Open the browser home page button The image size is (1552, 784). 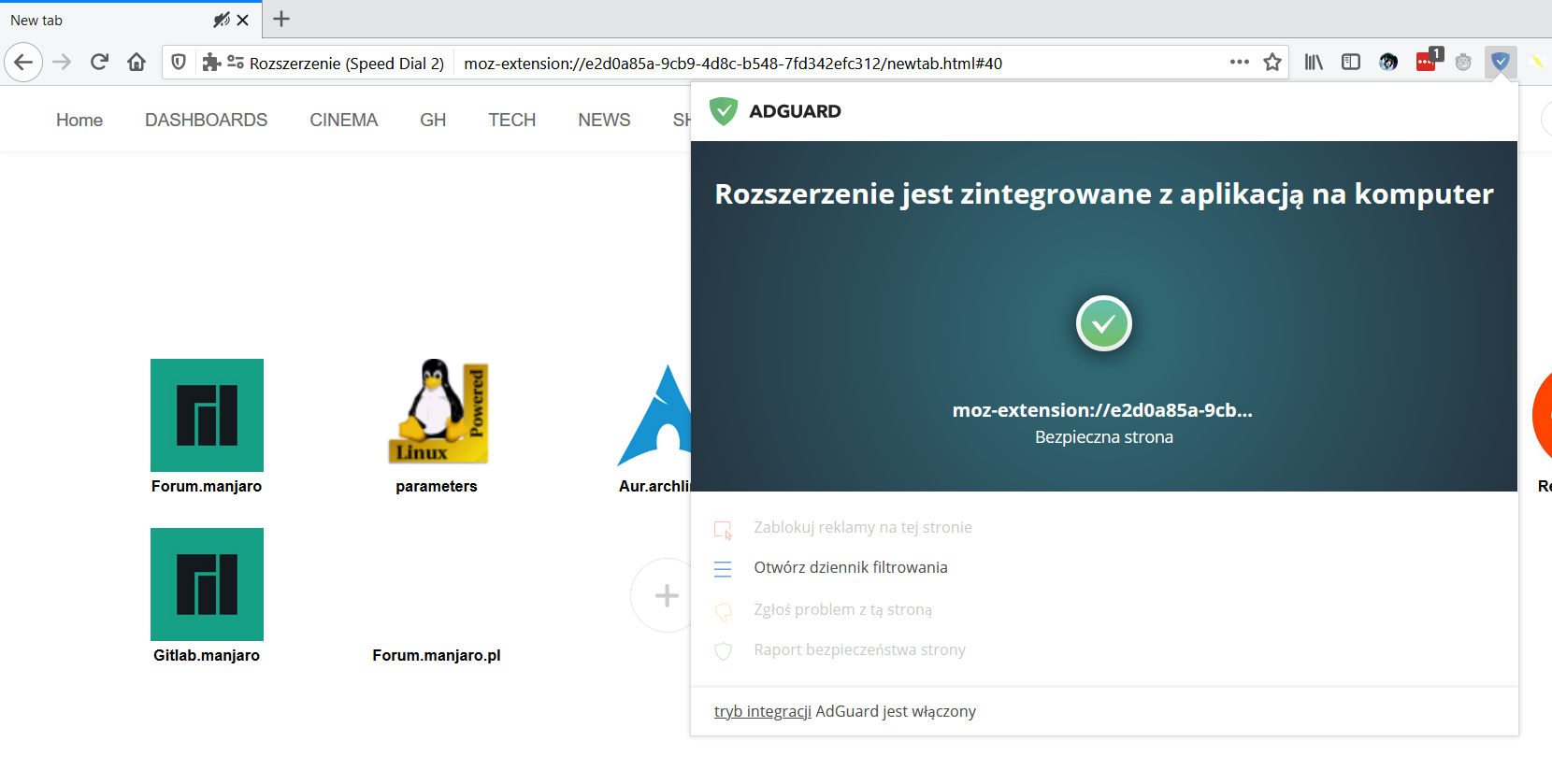pyautogui.click(x=137, y=63)
